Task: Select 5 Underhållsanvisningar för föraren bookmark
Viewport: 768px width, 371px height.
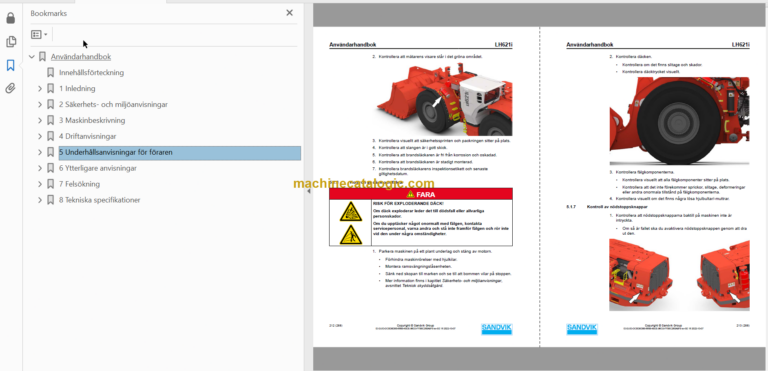Action: [x=179, y=152]
